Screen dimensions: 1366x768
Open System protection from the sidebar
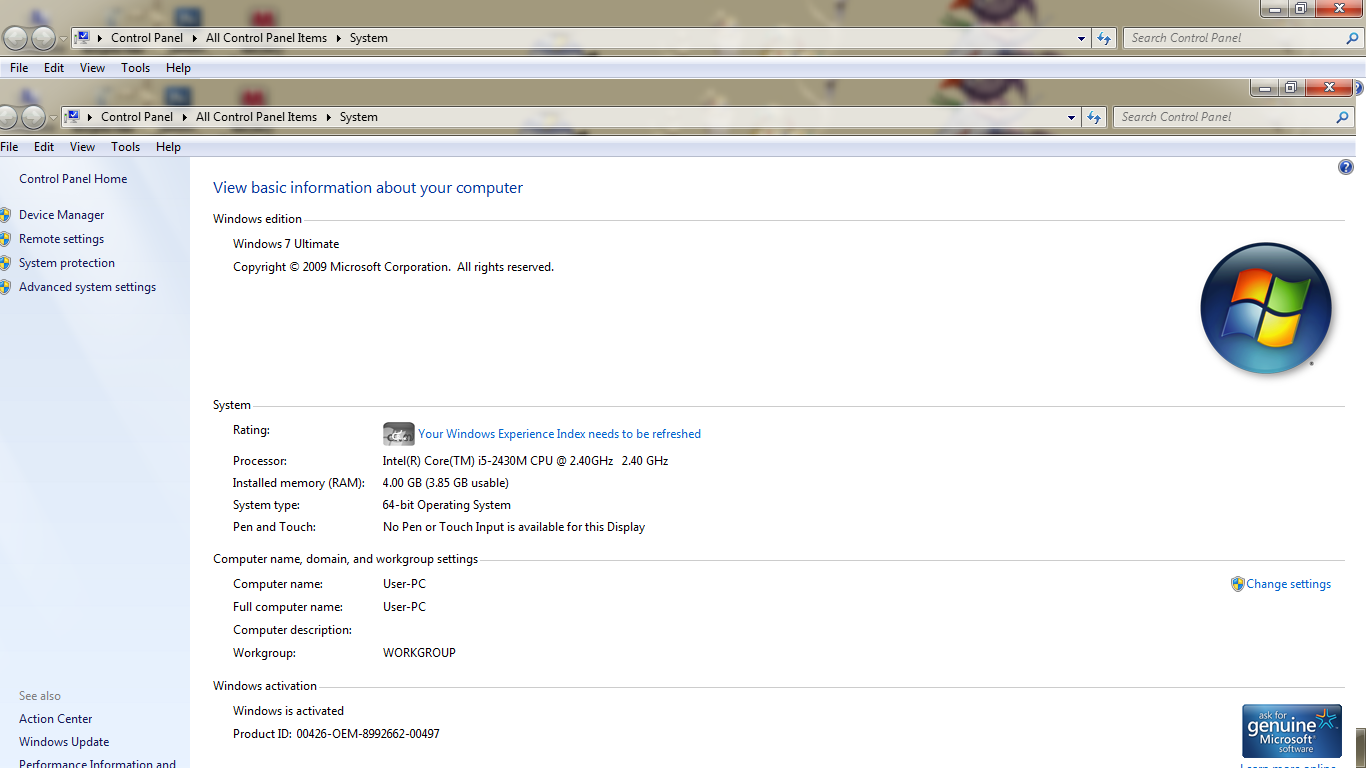pos(67,263)
